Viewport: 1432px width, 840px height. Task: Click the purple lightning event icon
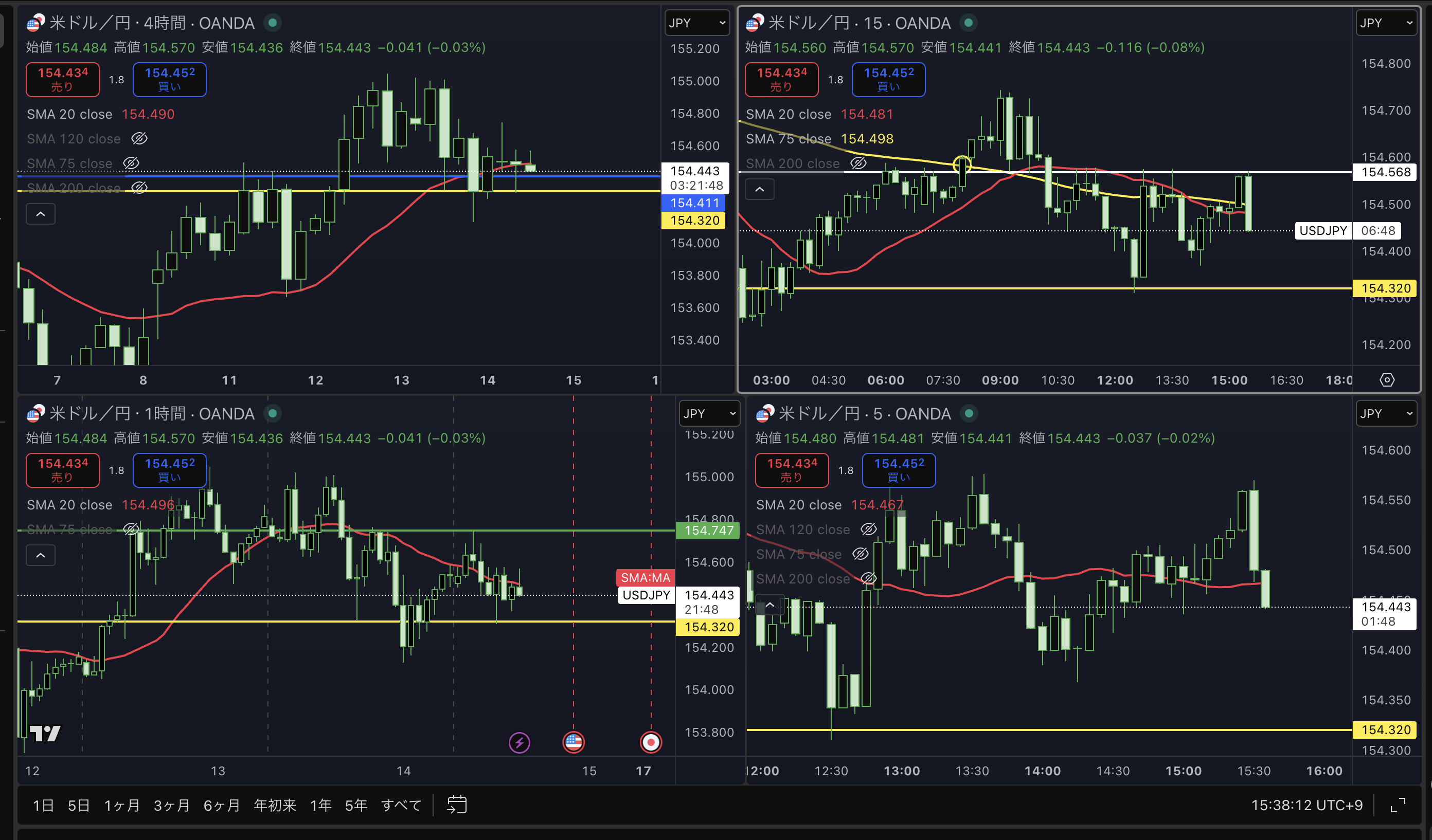[x=519, y=742]
